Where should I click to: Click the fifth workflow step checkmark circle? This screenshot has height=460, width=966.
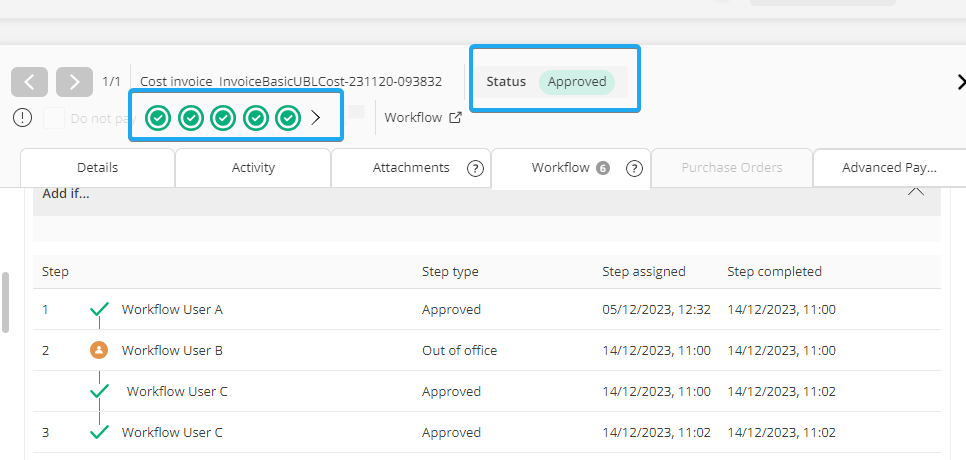tap(288, 118)
